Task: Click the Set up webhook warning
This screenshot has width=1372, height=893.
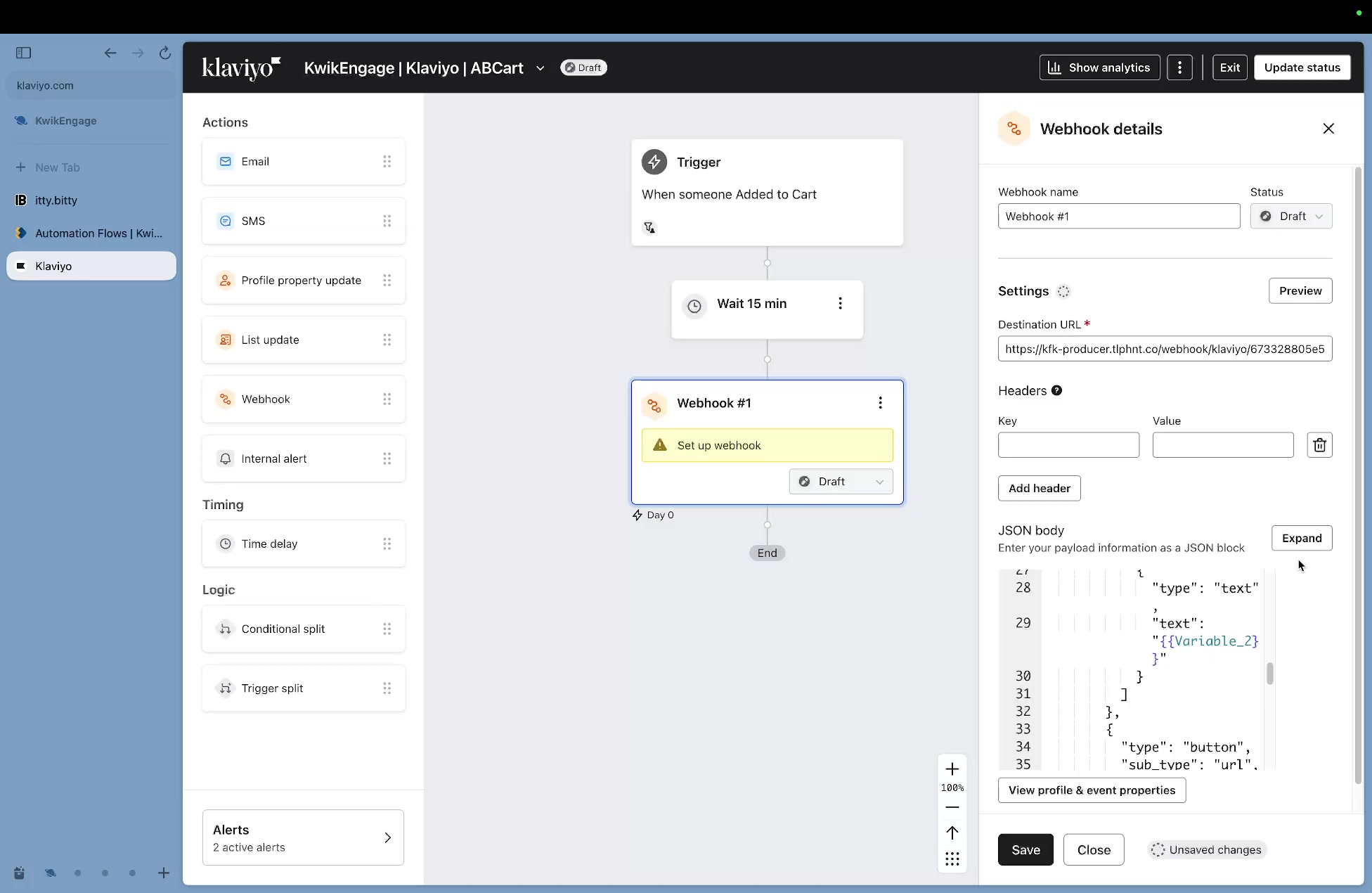Action: click(767, 446)
